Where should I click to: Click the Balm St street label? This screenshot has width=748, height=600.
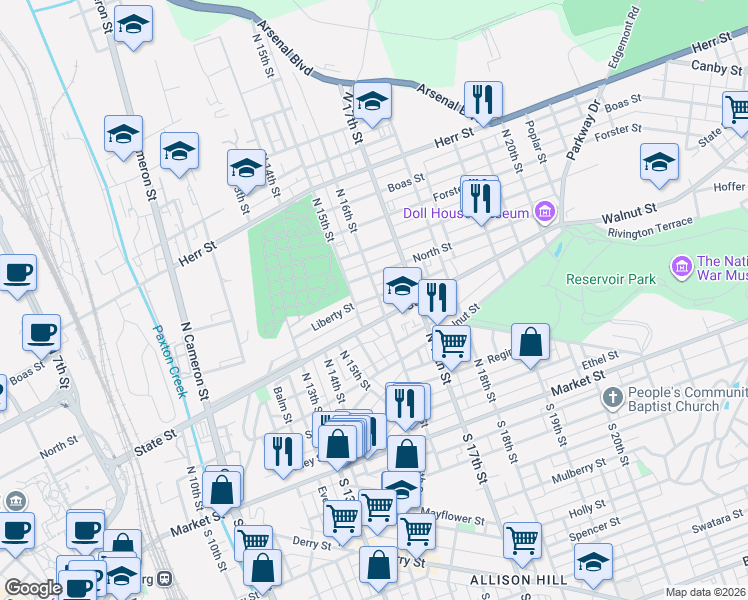pyautogui.click(x=282, y=405)
